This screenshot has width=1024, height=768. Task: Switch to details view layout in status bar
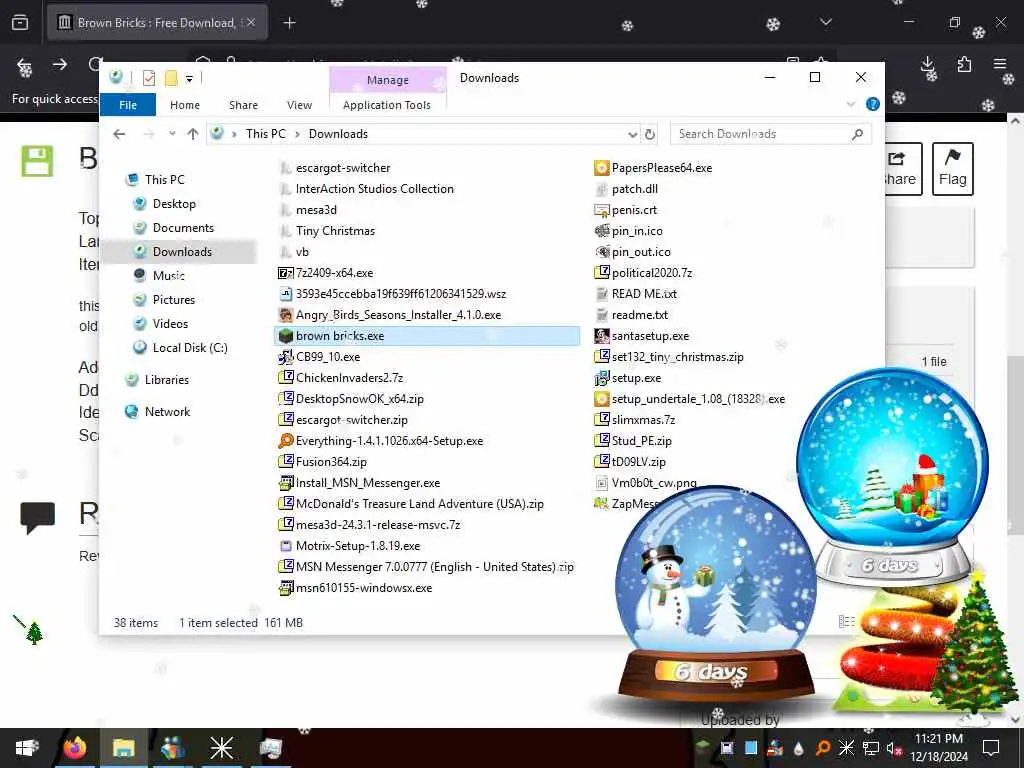pyautogui.click(x=846, y=622)
